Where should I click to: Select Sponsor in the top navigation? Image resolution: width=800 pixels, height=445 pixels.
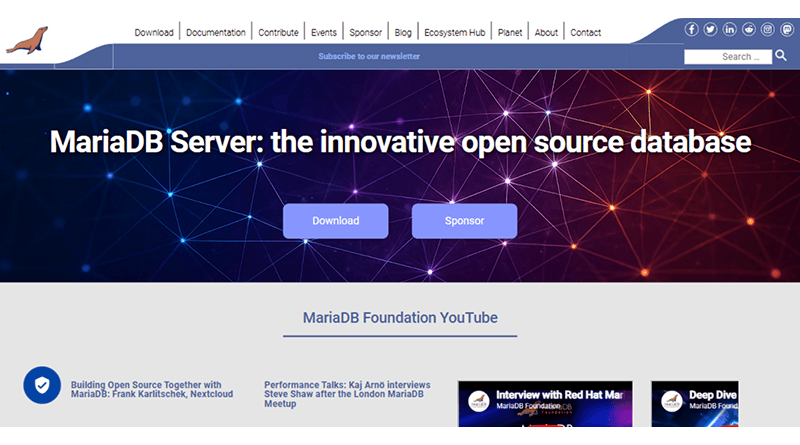(365, 33)
